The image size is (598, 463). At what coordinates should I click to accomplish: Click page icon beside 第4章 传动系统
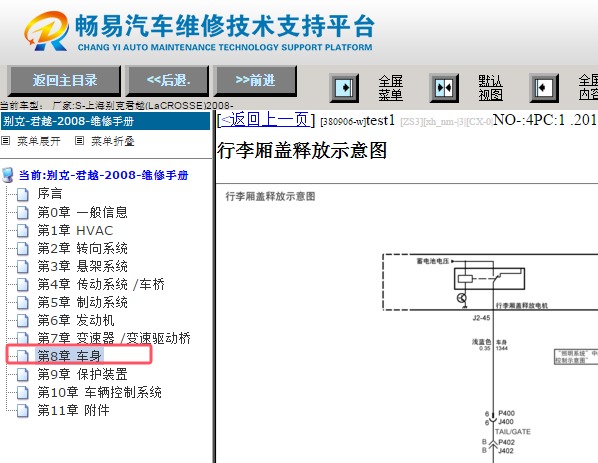pyautogui.click(x=23, y=285)
